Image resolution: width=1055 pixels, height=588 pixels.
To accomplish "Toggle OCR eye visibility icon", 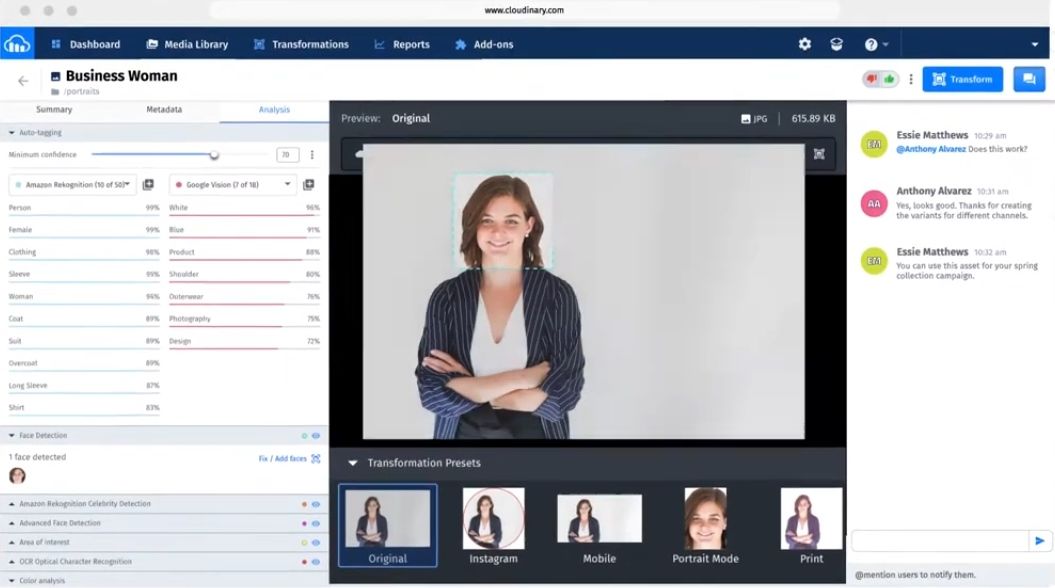I will coord(316,562).
